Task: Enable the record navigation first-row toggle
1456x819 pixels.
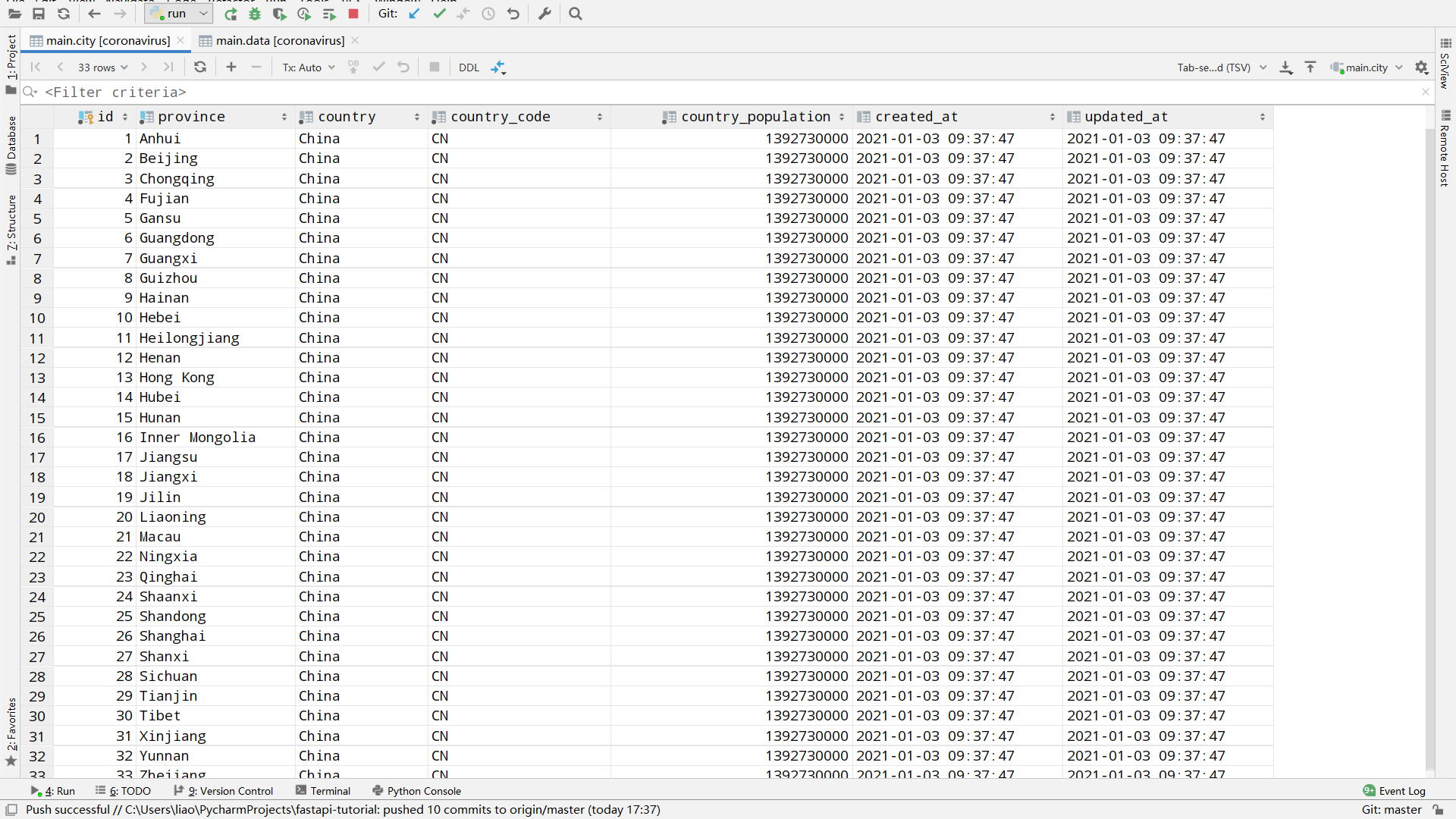Action: [x=35, y=67]
